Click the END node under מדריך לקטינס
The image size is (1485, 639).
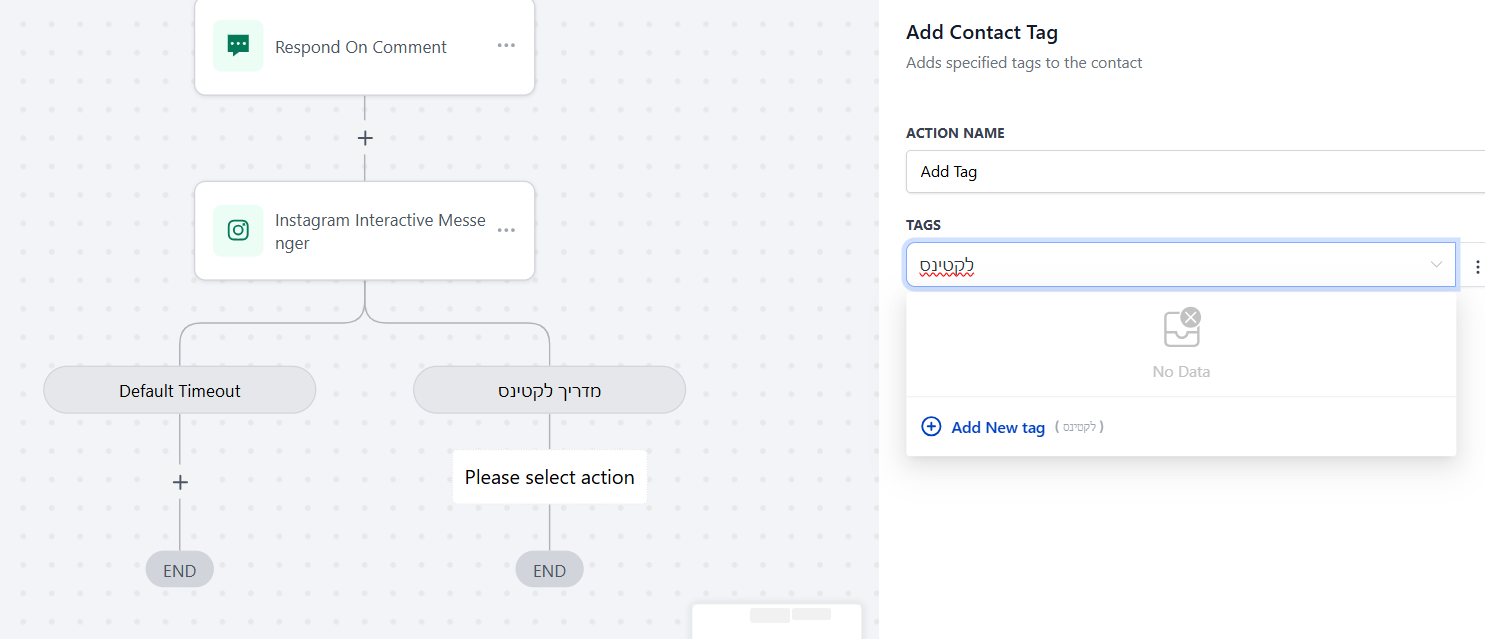point(549,571)
